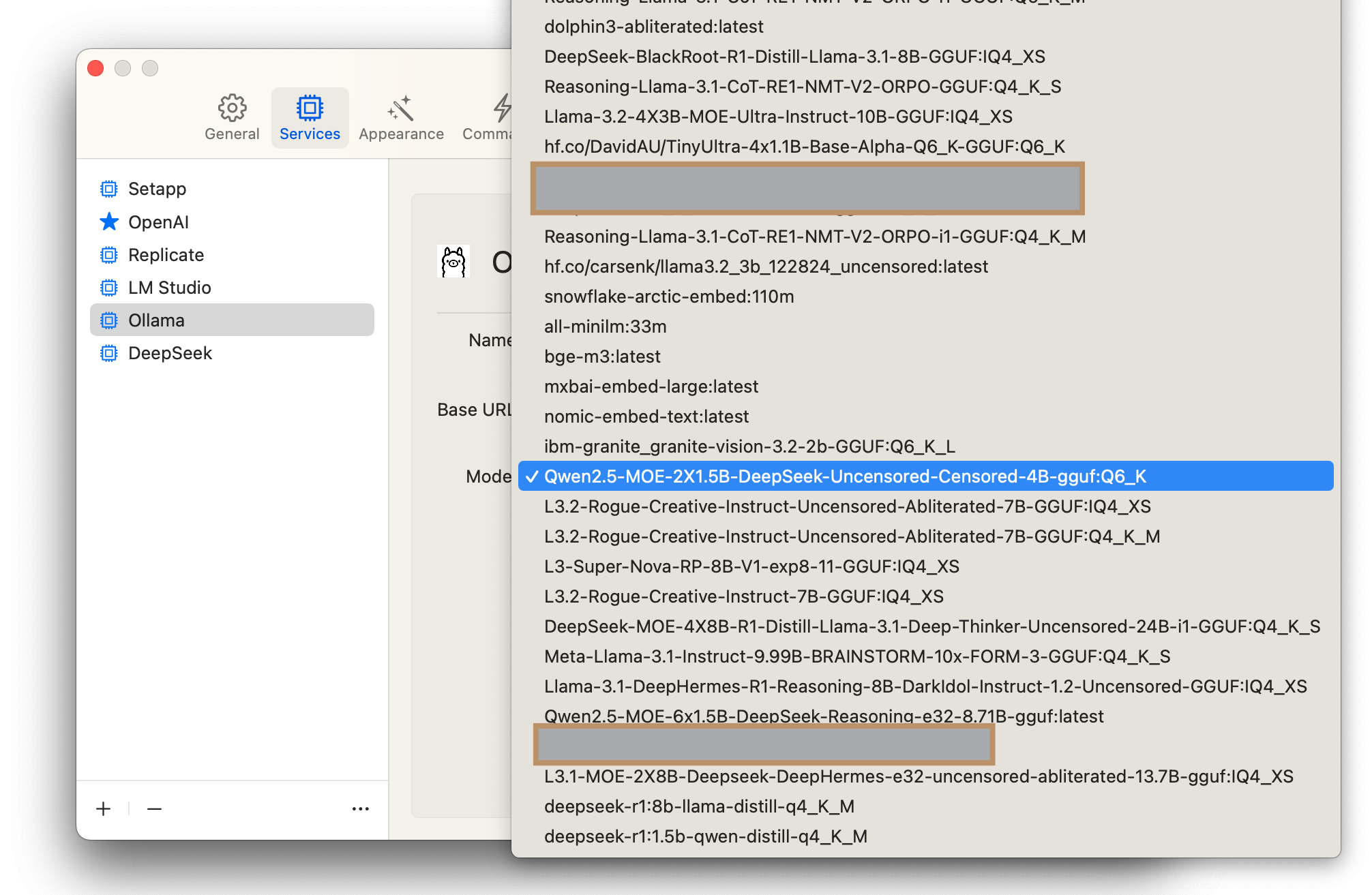
Task: Choose L3.1-MOE-2X8B-Deepseek-DeepHermes-e32 model
Action: coord(926,776)
